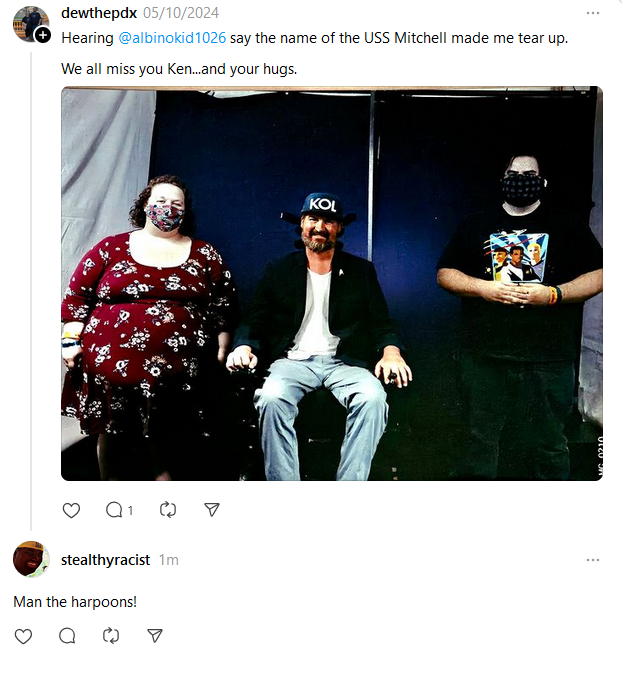Share the stealthyracist reply

(155, 636)
